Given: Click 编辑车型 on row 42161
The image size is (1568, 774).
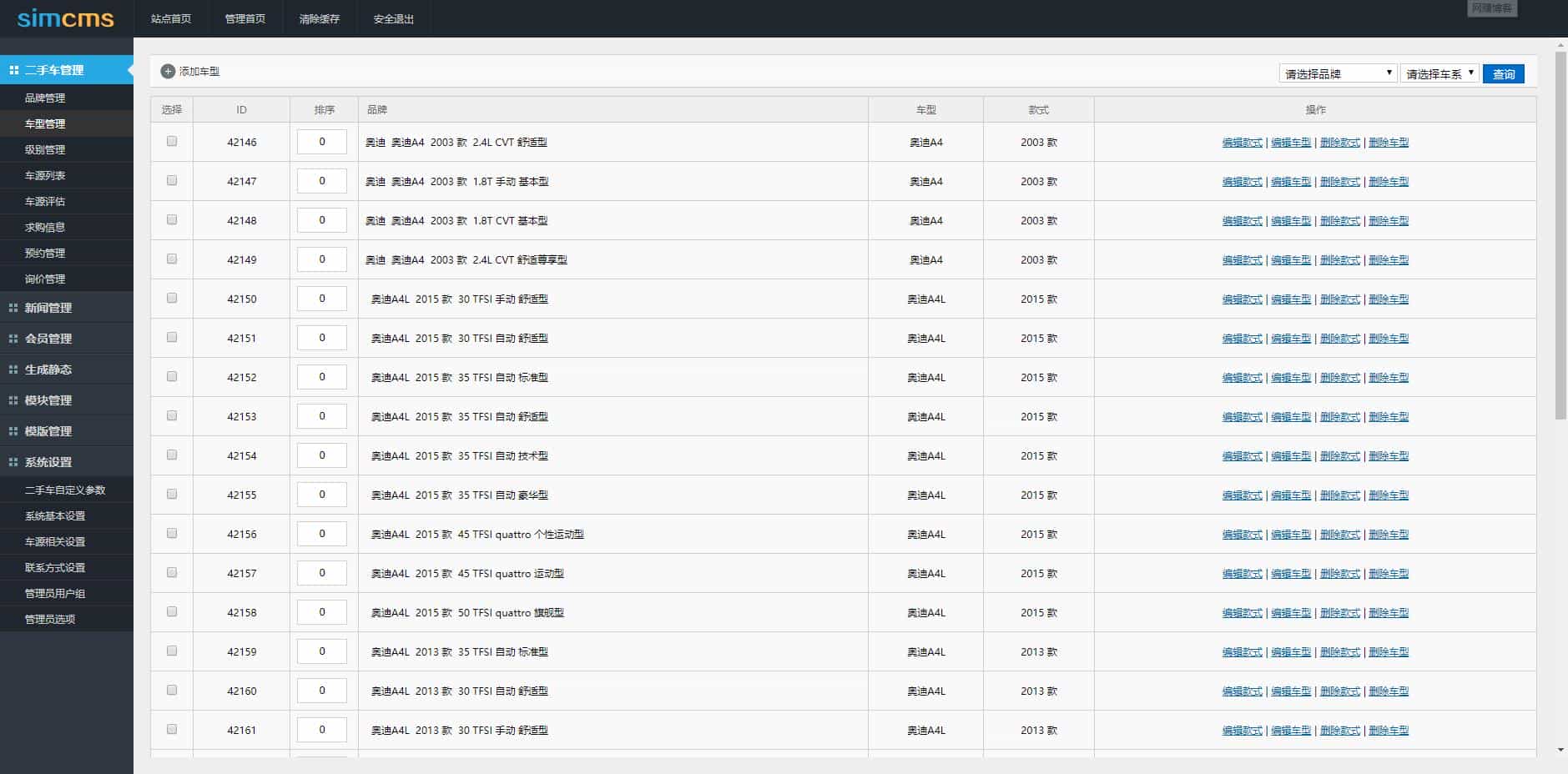Looking at the screenshot, I should pyautogui.click(x=1291, y=731).
